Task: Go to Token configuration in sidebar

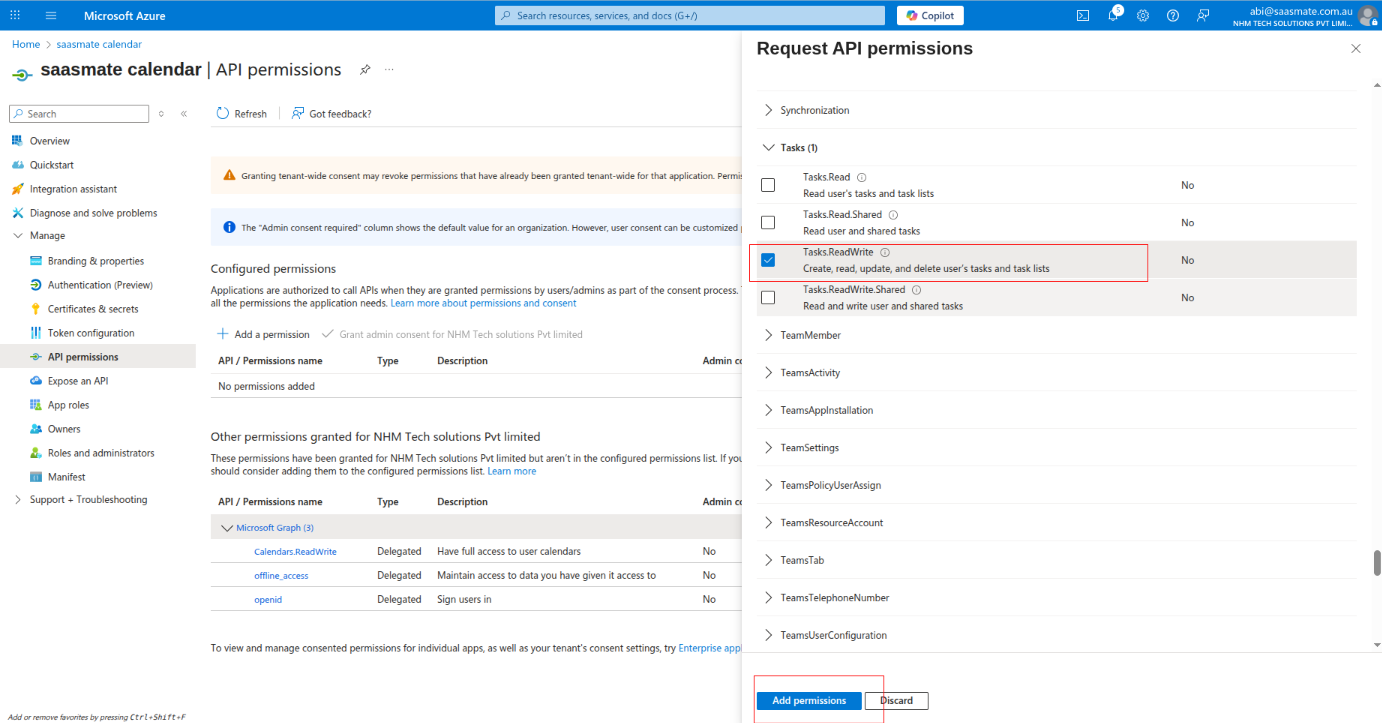Action: [91, 333]
